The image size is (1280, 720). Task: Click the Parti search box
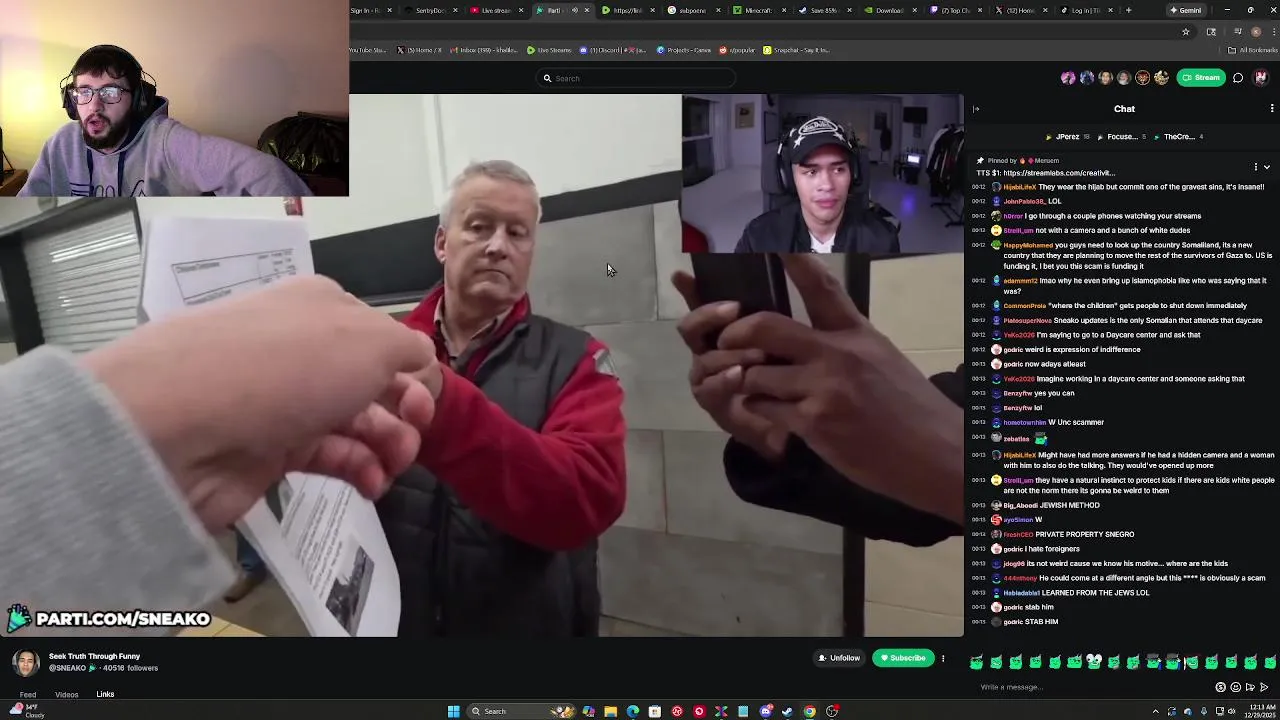[x=636, y=78]
